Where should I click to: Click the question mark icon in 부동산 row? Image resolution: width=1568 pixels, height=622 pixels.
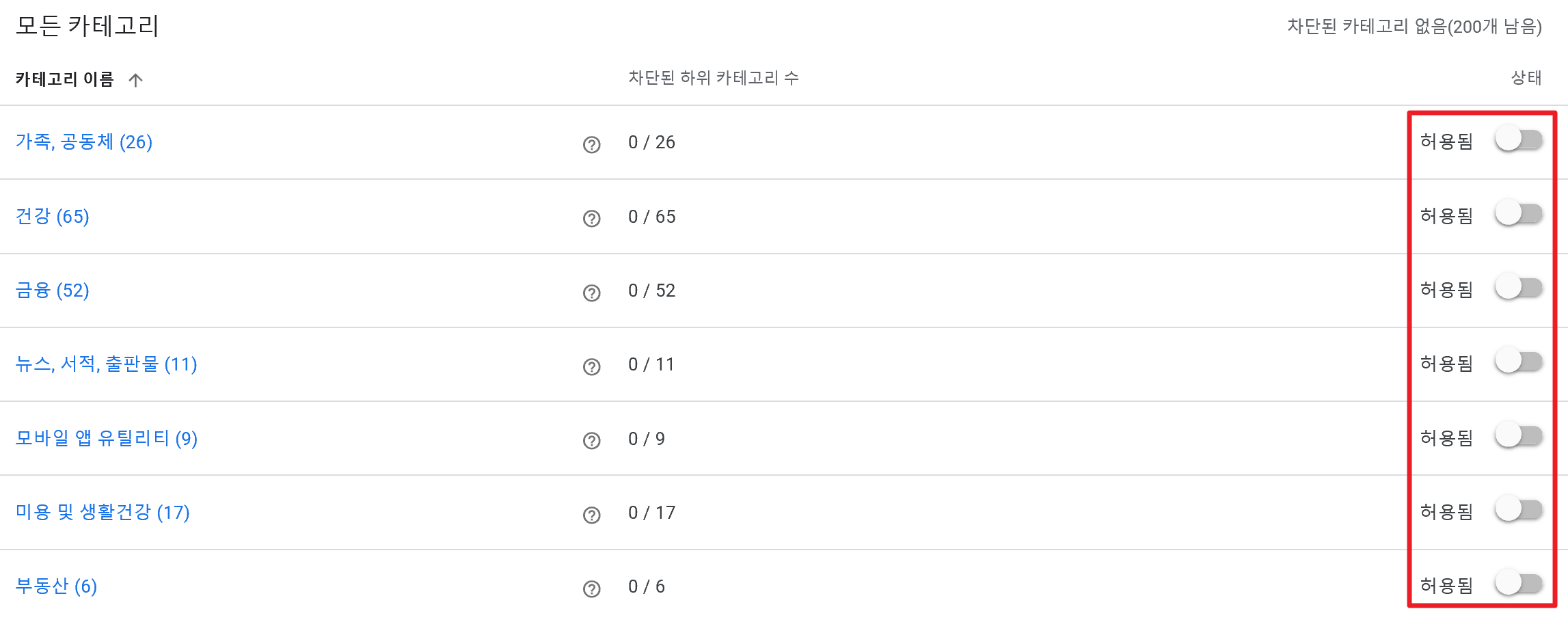[x=591, y=586]
